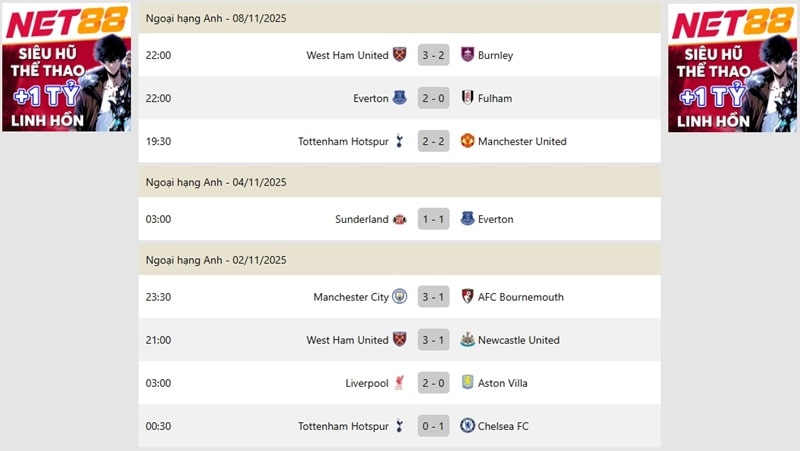Image resolution: width=800 pixels, height=451 pixels.
Task: Click the Liverpool club crest icon
Action: click(399, 383)
